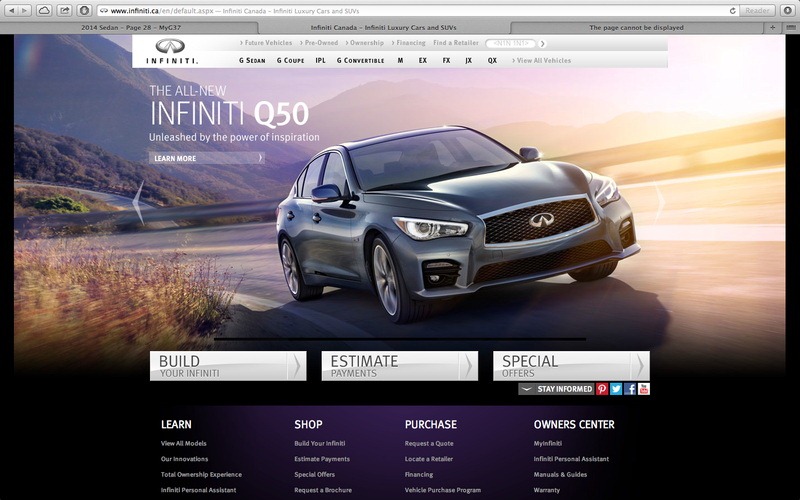
Task: Click the Build Your Infiniti button
Action: [228, 366]
